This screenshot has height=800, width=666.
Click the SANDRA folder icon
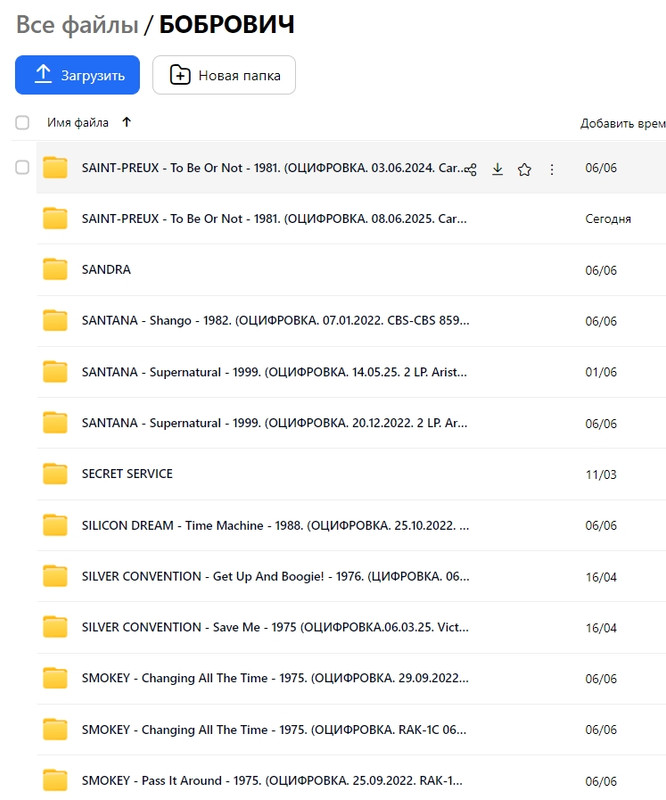click(55, 269)
